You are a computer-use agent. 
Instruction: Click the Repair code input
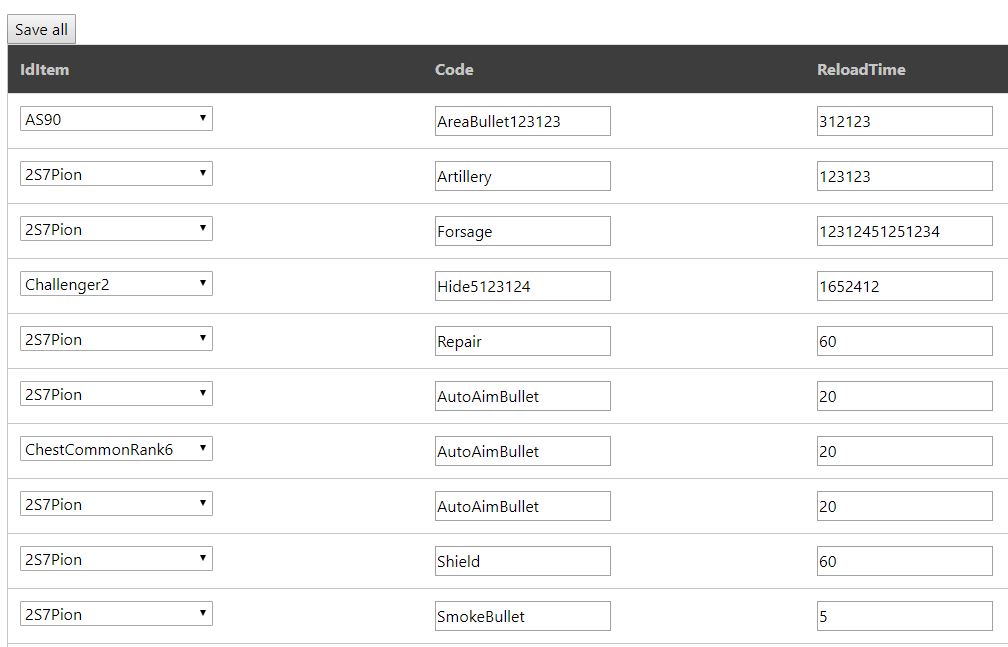(x=522, y=341)
